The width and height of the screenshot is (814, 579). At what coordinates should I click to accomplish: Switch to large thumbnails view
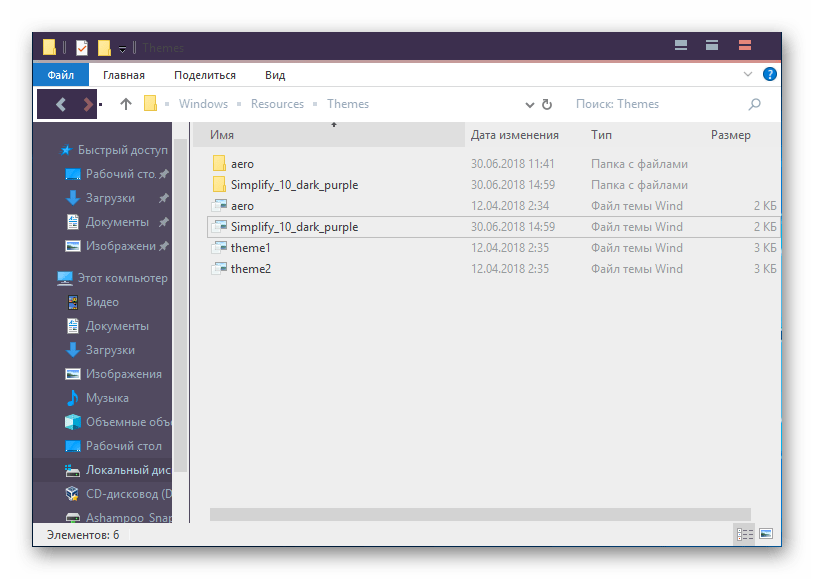coord(766,534)
